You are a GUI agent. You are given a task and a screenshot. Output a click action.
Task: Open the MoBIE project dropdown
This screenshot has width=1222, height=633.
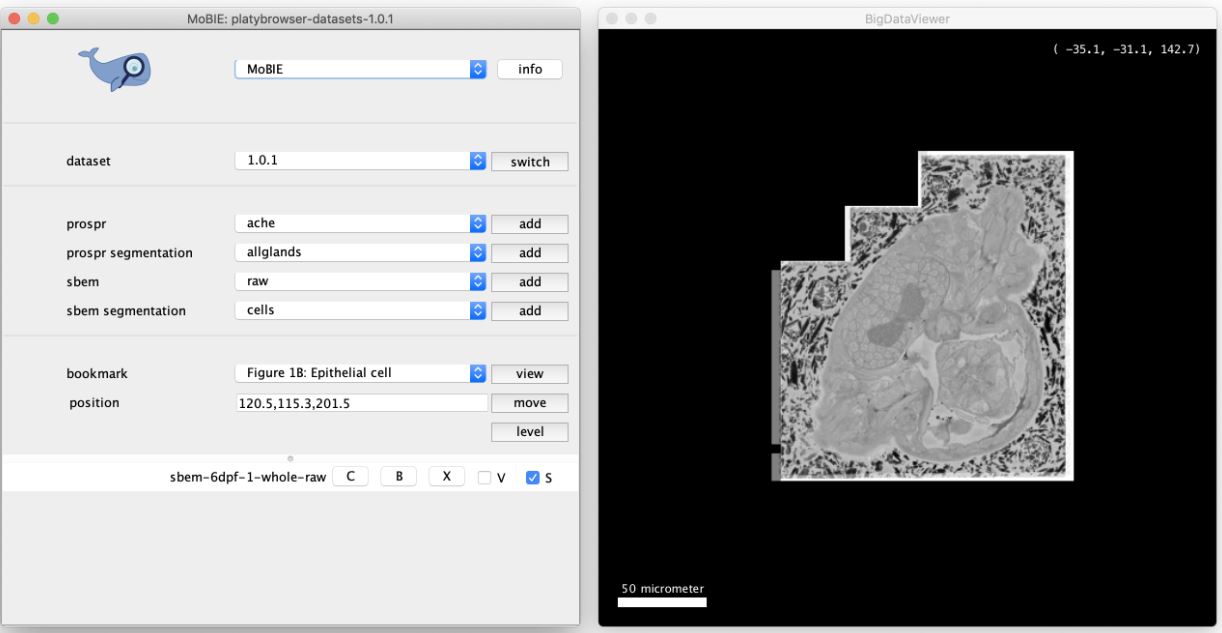[360, 69]
